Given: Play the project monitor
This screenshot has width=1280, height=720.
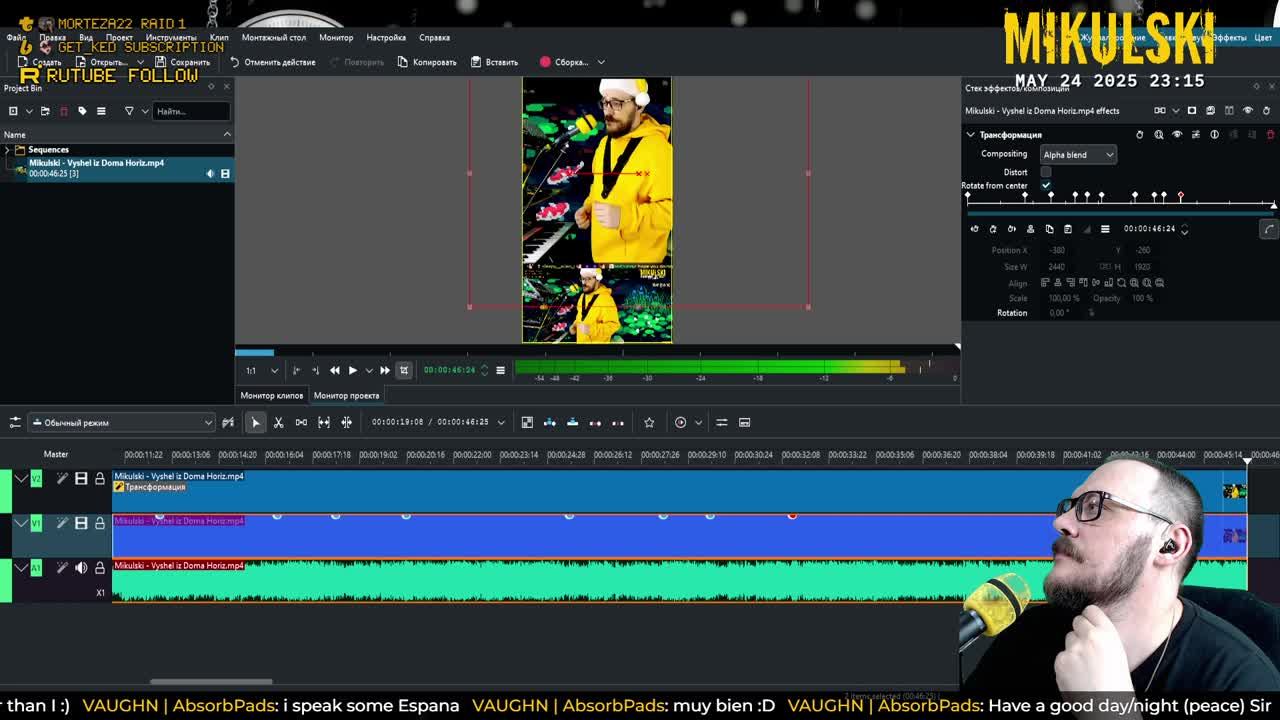Looking at the screenshot, I should tap(352, 370).
